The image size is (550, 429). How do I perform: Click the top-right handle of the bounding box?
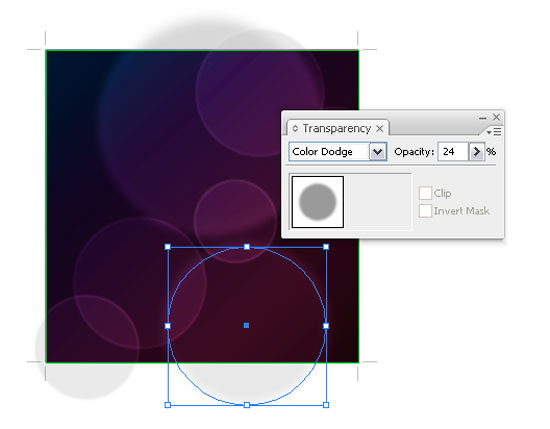click(326, 247)
